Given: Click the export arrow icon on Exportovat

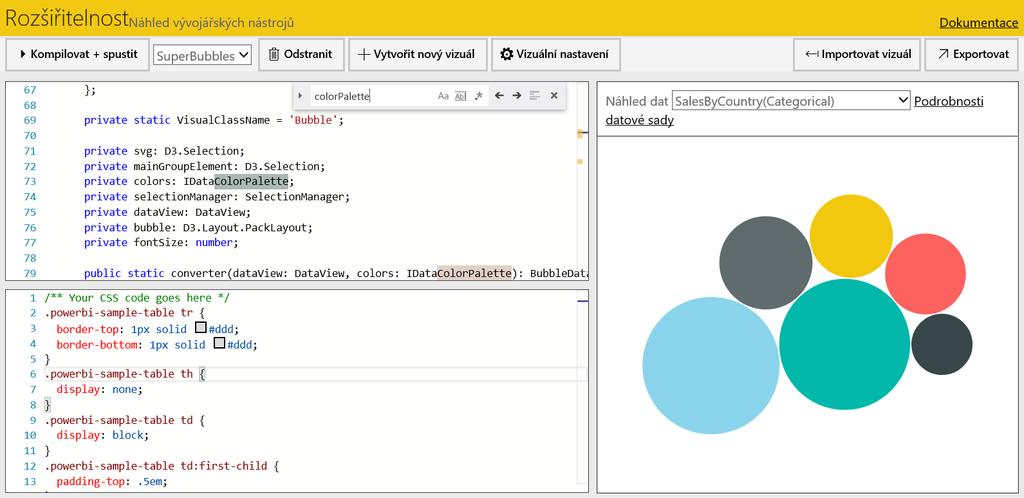Looking at the screenshot, I should [942, 54].
